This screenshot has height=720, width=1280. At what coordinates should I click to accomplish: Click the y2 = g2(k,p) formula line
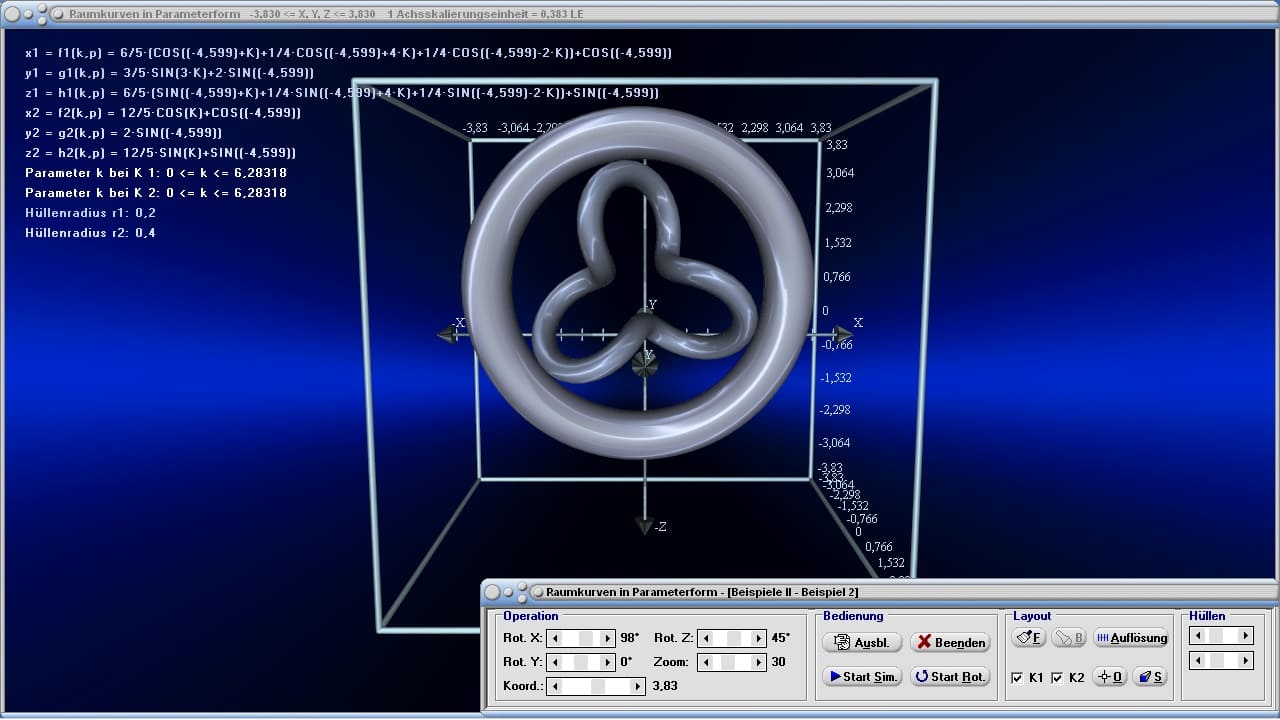124,133
